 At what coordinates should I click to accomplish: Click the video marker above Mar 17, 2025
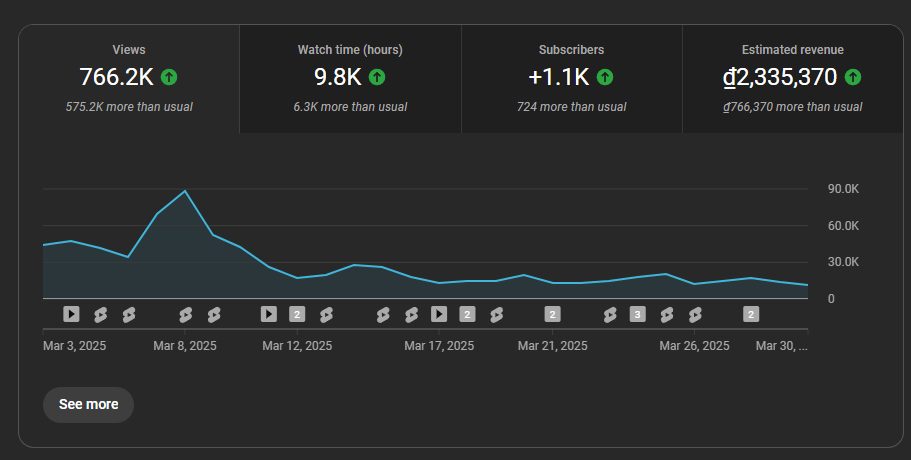(438, 314)
